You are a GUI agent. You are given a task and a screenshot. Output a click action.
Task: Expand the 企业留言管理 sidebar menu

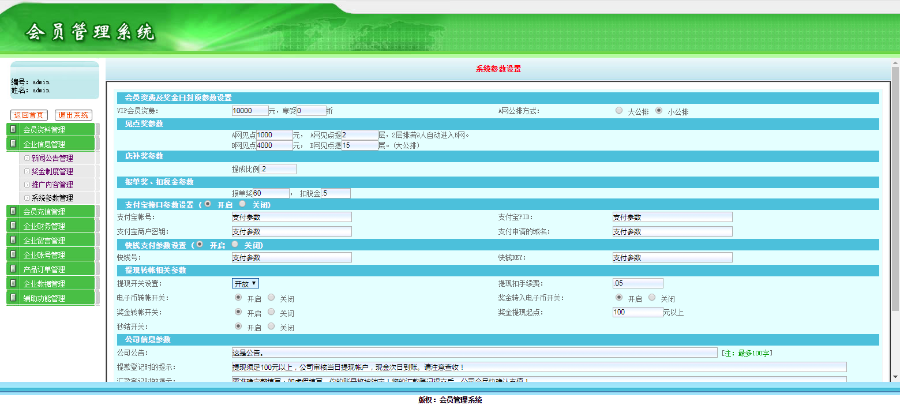[51, 240]
